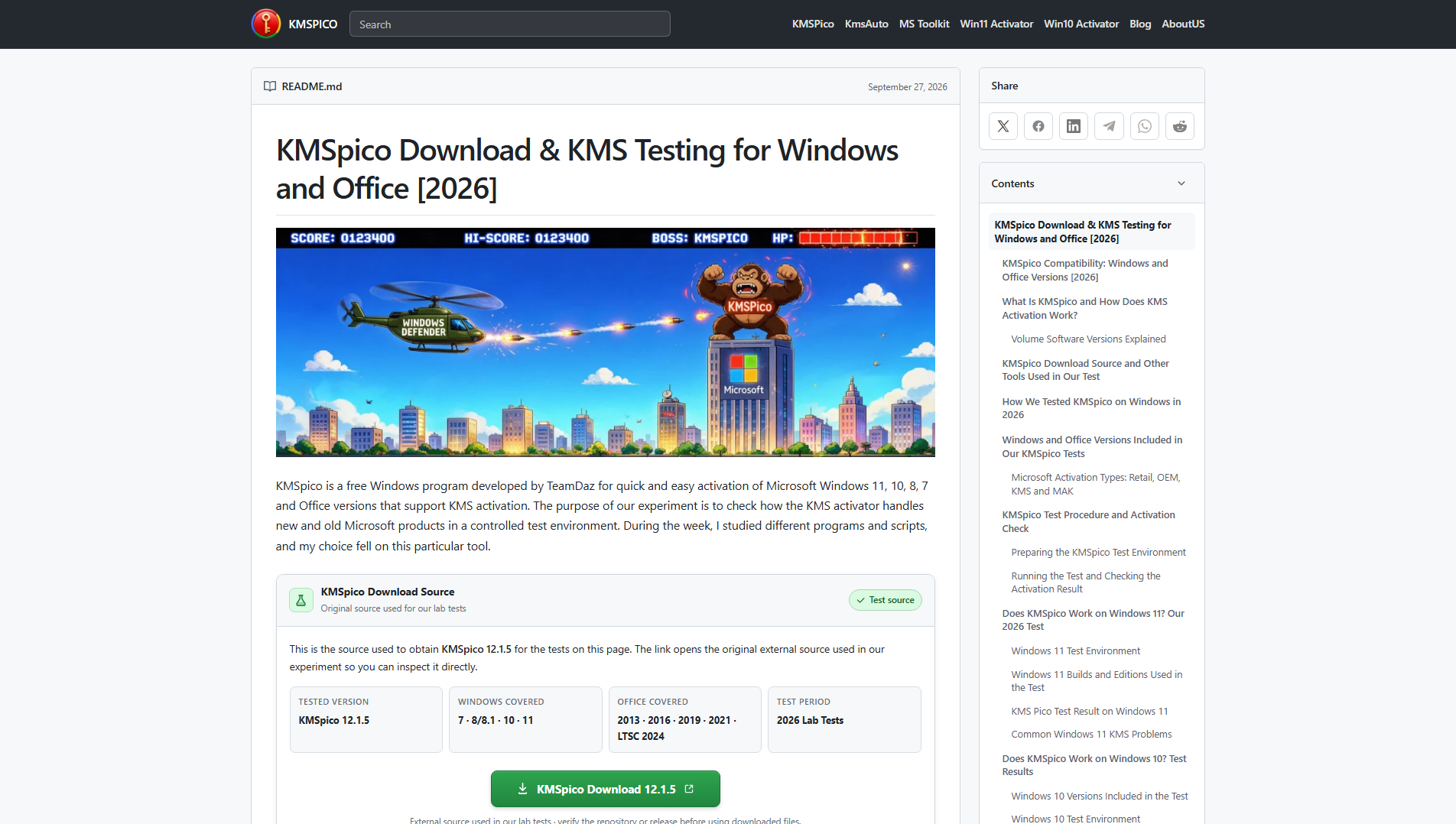This screenshot has height=824, width=1456.
Task: Open Windows 11 Builds and Editions entry
Action: point(1097,681)
